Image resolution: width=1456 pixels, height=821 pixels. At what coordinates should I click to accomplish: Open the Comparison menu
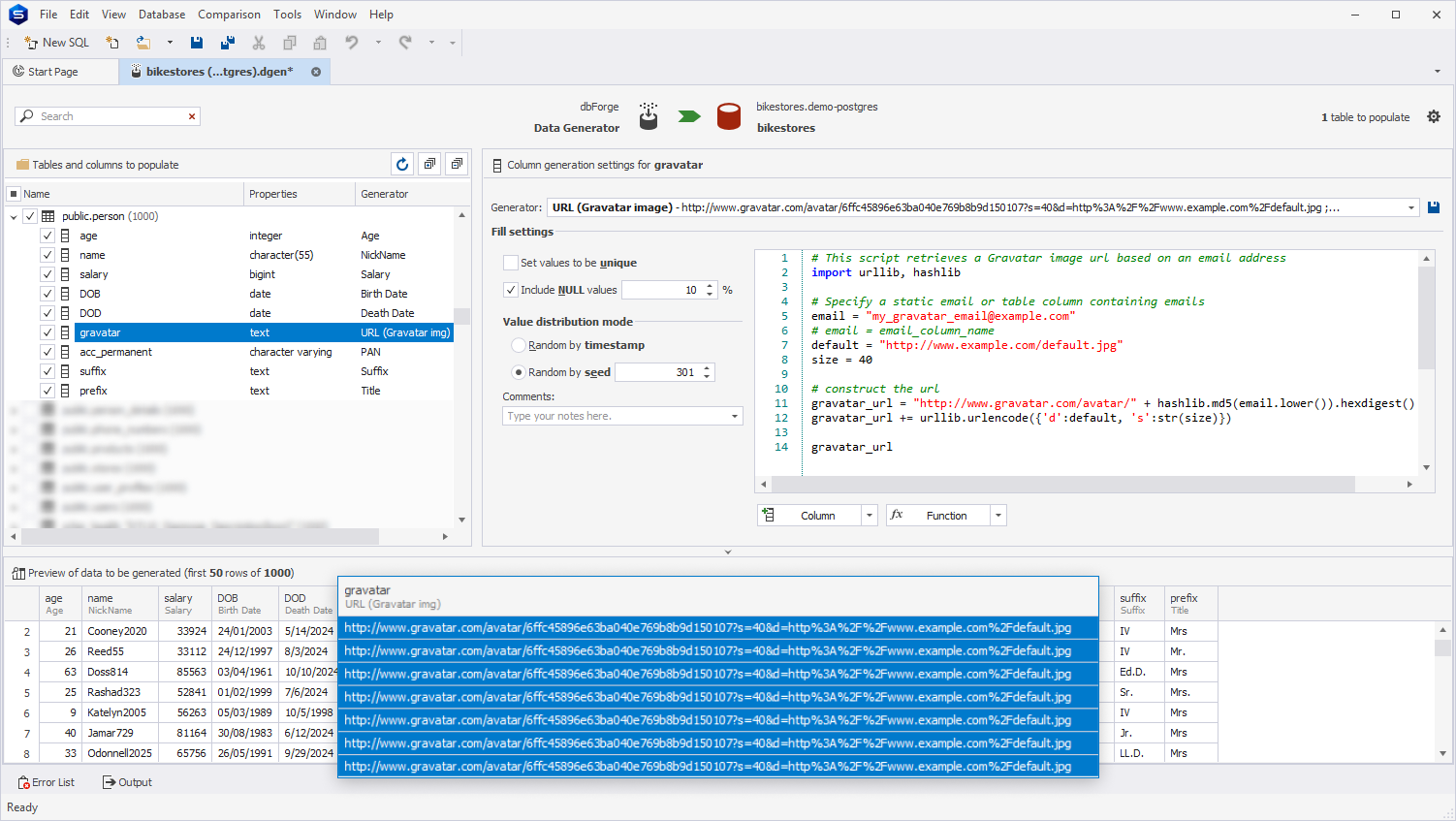[229, 15]
